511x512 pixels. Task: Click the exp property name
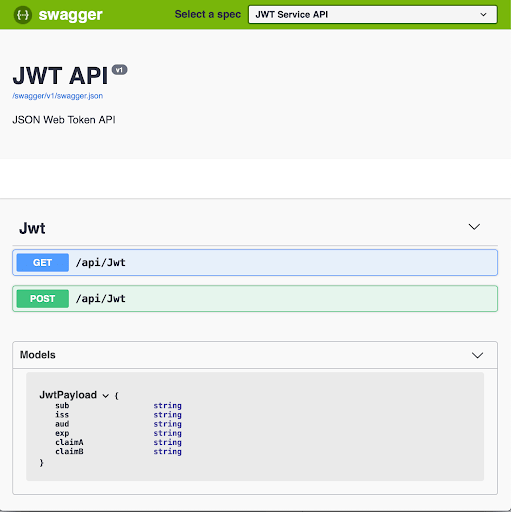[62, 433]
